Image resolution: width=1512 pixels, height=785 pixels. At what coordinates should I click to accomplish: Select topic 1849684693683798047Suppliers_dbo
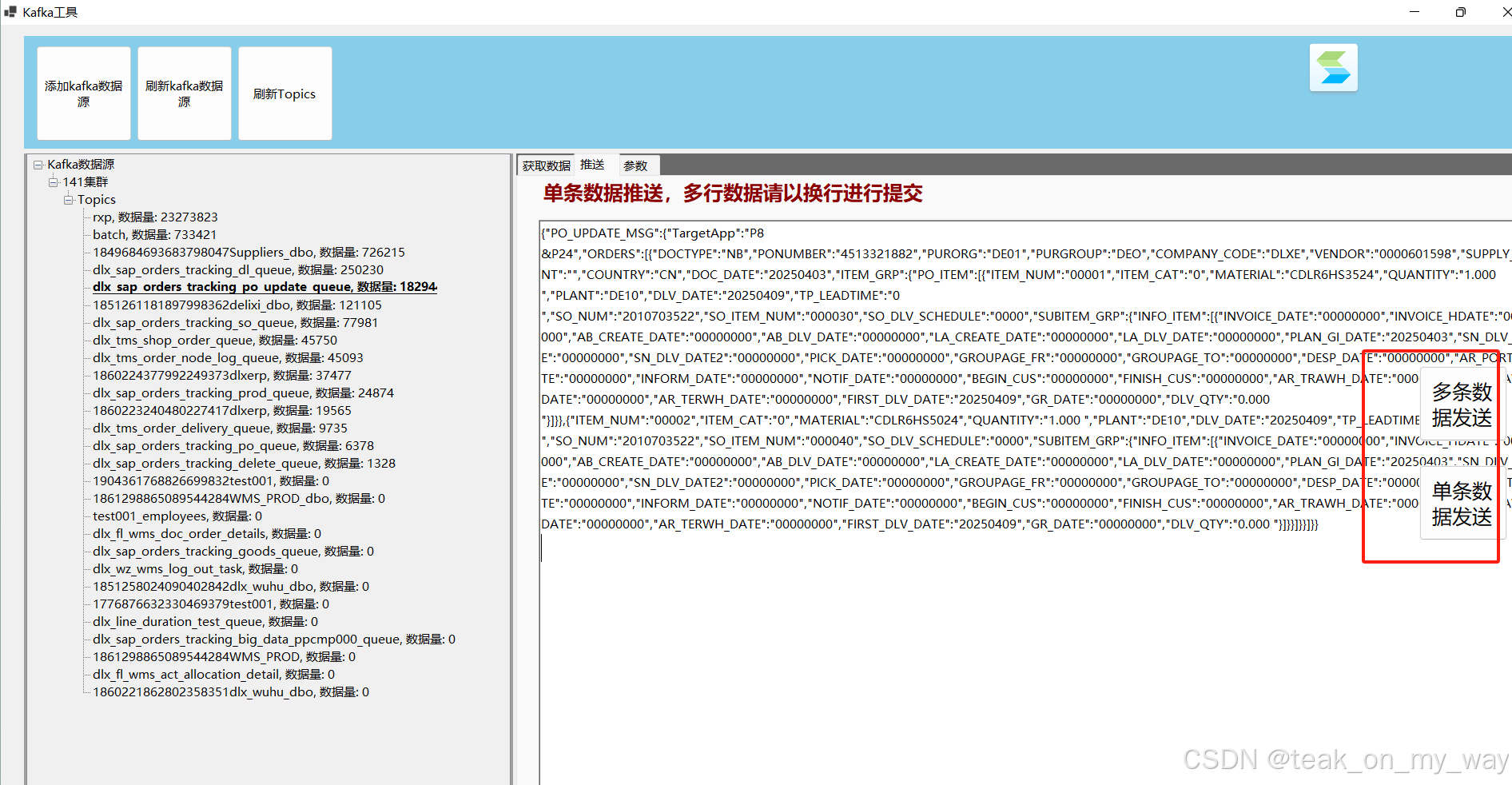tap(249, 253)
